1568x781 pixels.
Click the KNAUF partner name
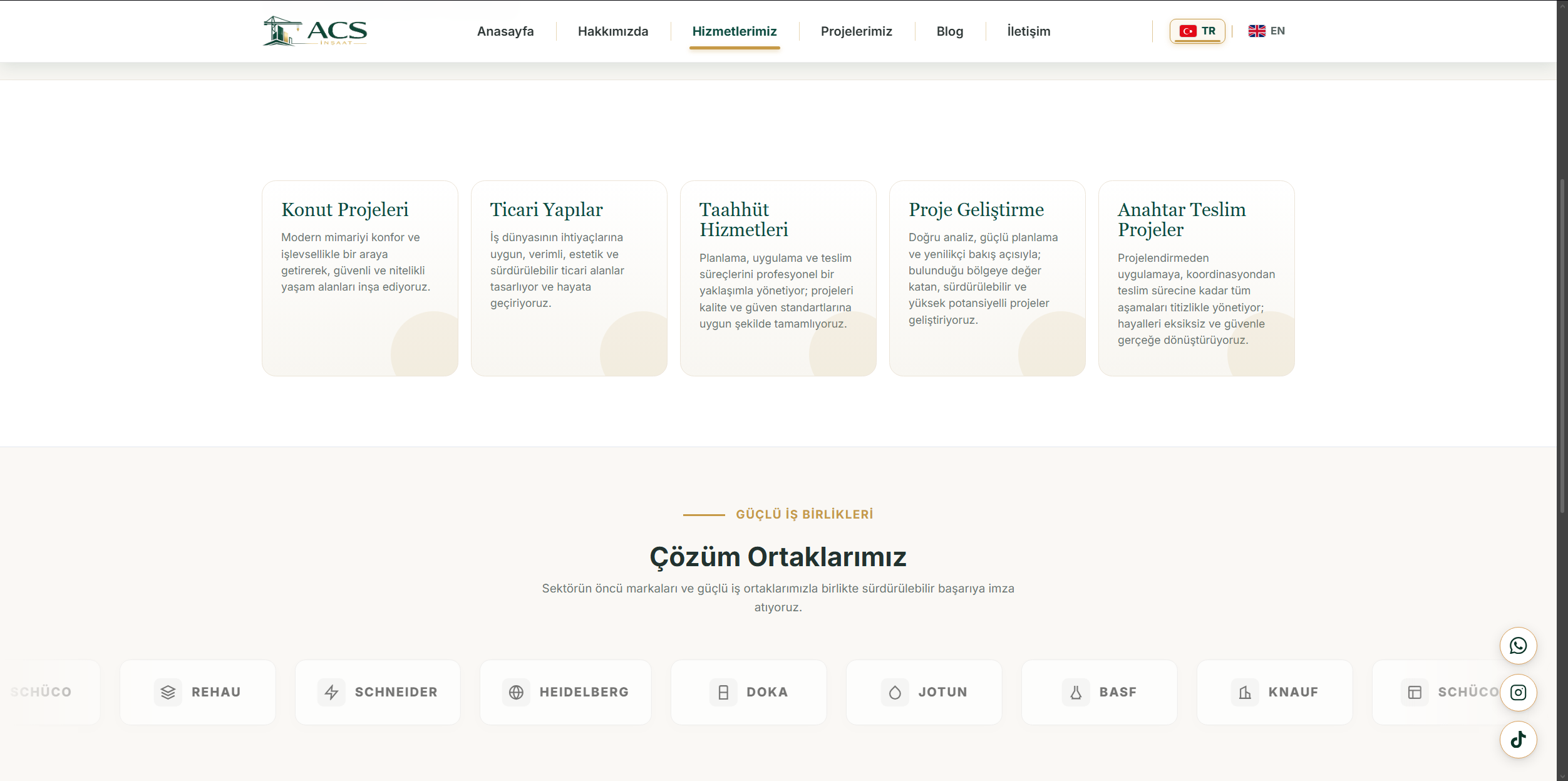point(1293,692)
